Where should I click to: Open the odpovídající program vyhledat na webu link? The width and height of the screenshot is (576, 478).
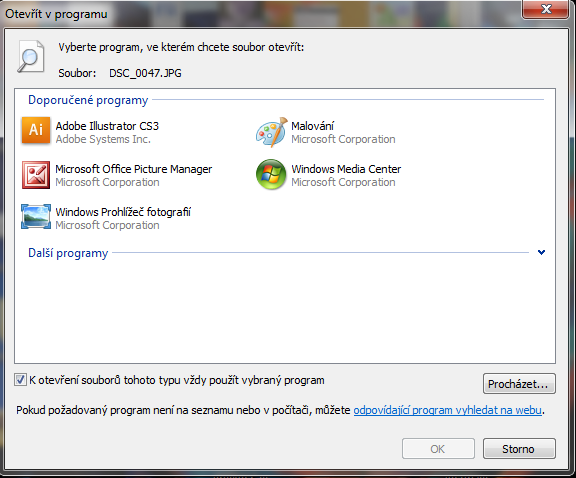[447, 410]
